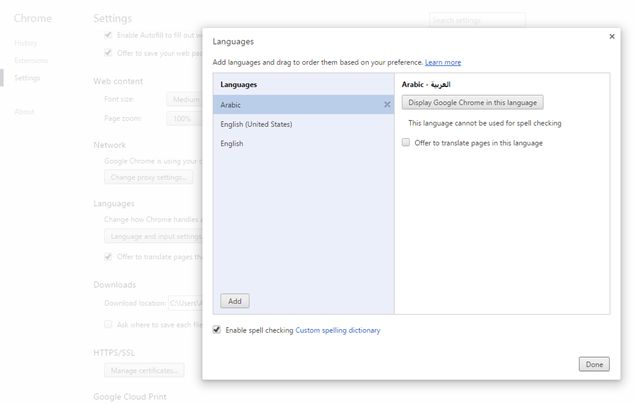Click the Done button
636x403 pixels.
(x=593, y=364)
